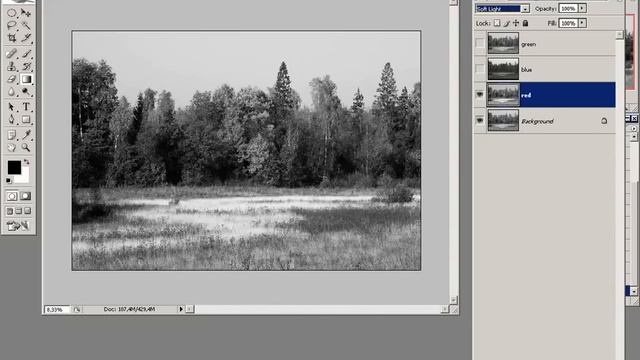Select the green layer thumbnail
640x360 pixels.
(503, 43)
